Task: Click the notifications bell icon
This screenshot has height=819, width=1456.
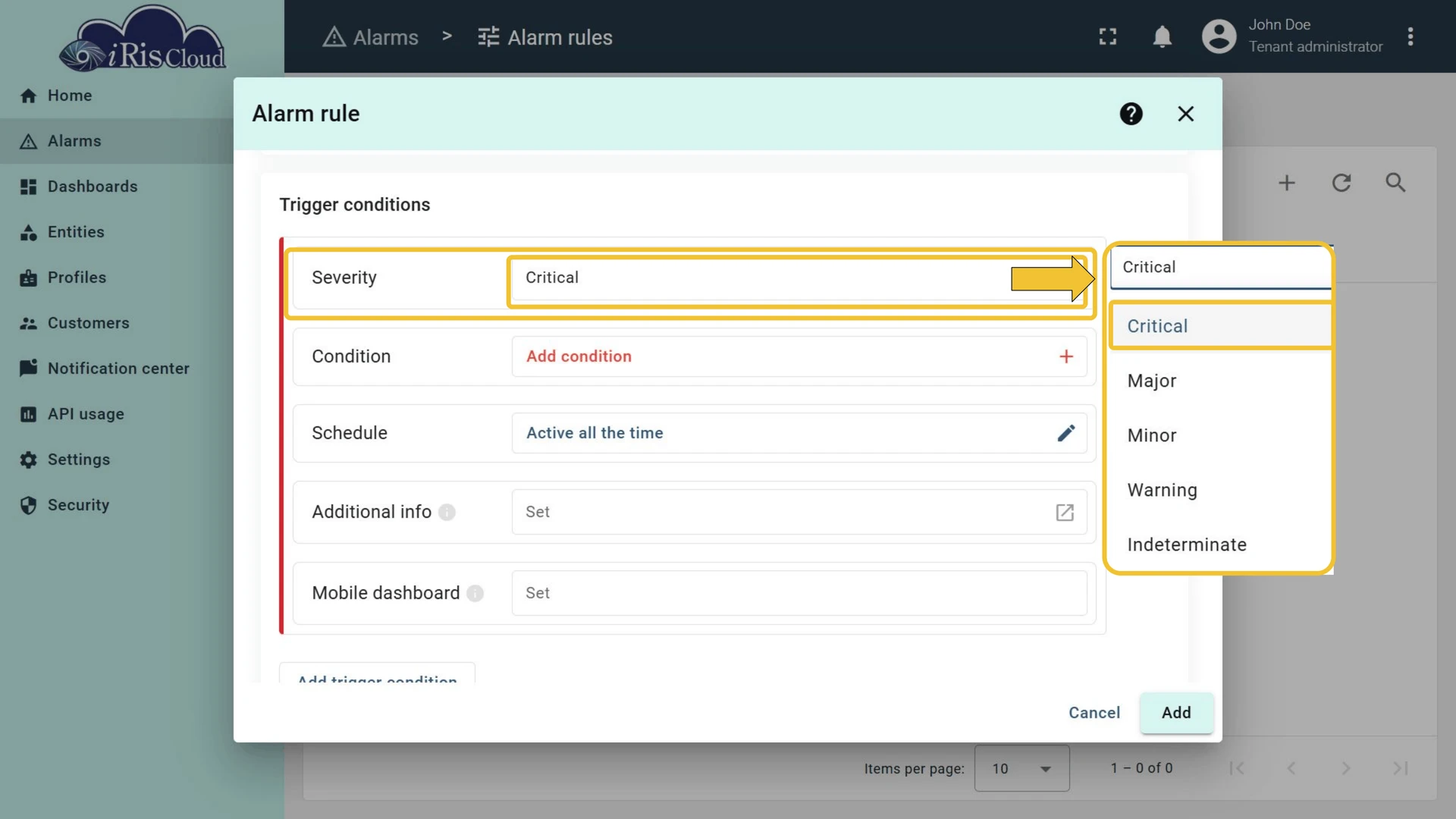Action: [x=1162, y=36]
